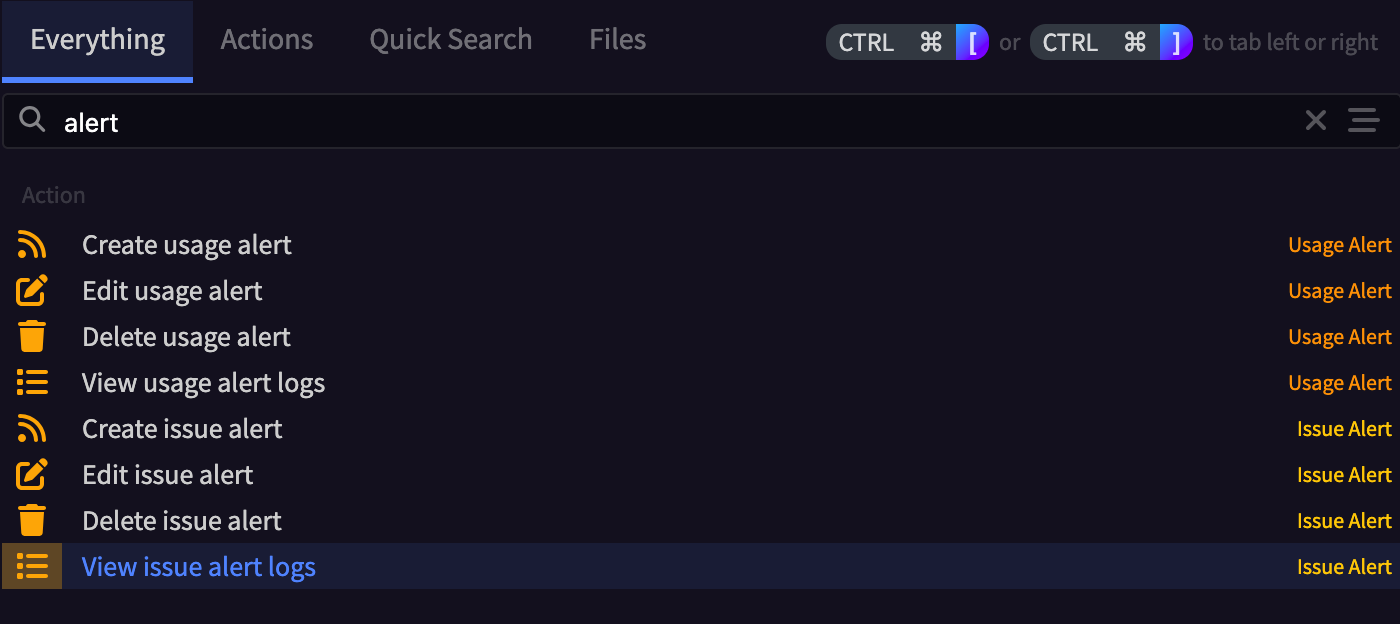Click the RSS icon beside Create issue alert
1400x624 pixels.
32,429
